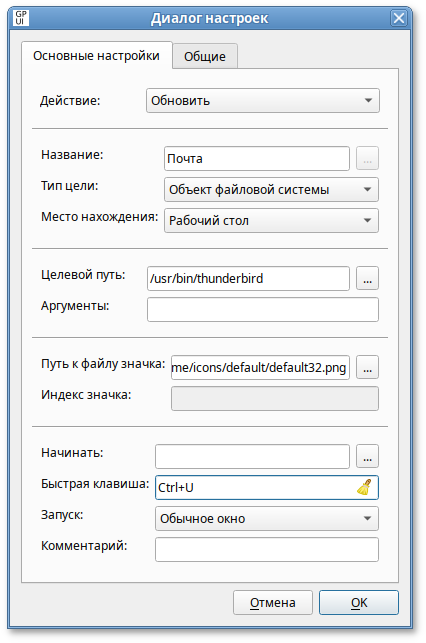Click the Диалог настроек title text
The height and width of the screenshot is (643, 426).
210,18
